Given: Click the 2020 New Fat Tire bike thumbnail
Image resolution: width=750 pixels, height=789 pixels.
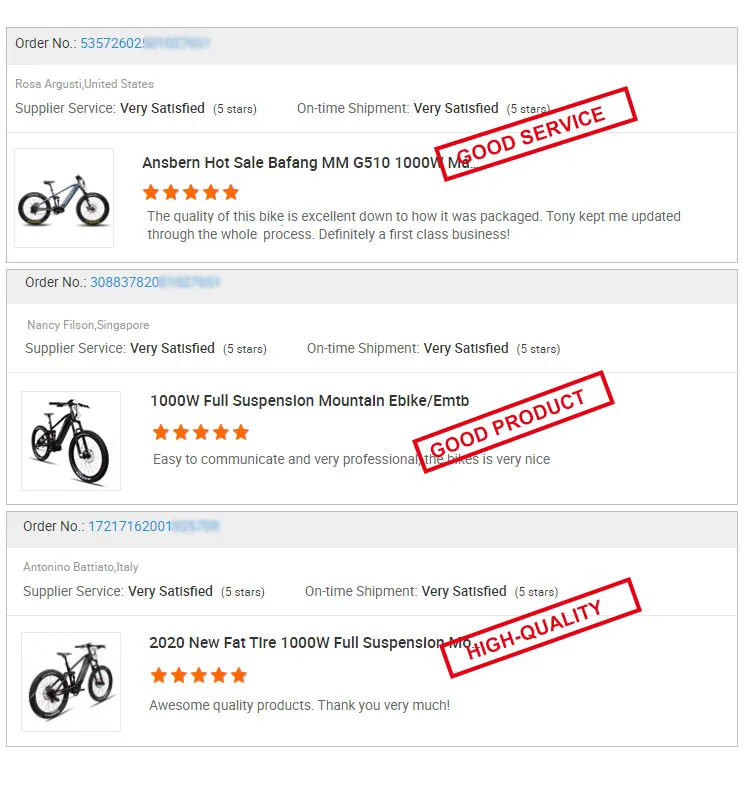Looking at the screenshot, I should pyautogui.click(x=71, y=681).
